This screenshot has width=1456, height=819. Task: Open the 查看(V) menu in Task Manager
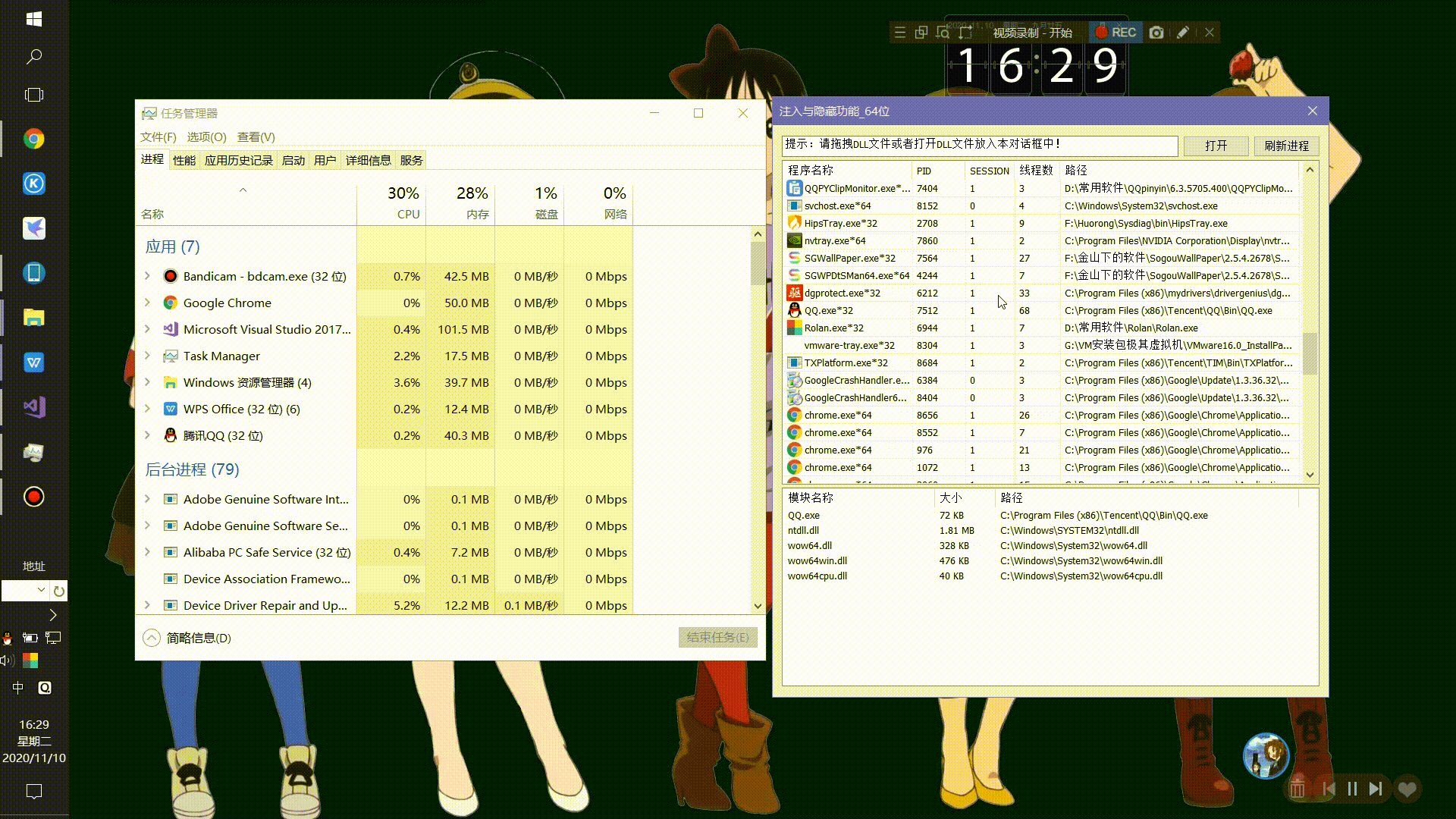click(x=256, y=136)
